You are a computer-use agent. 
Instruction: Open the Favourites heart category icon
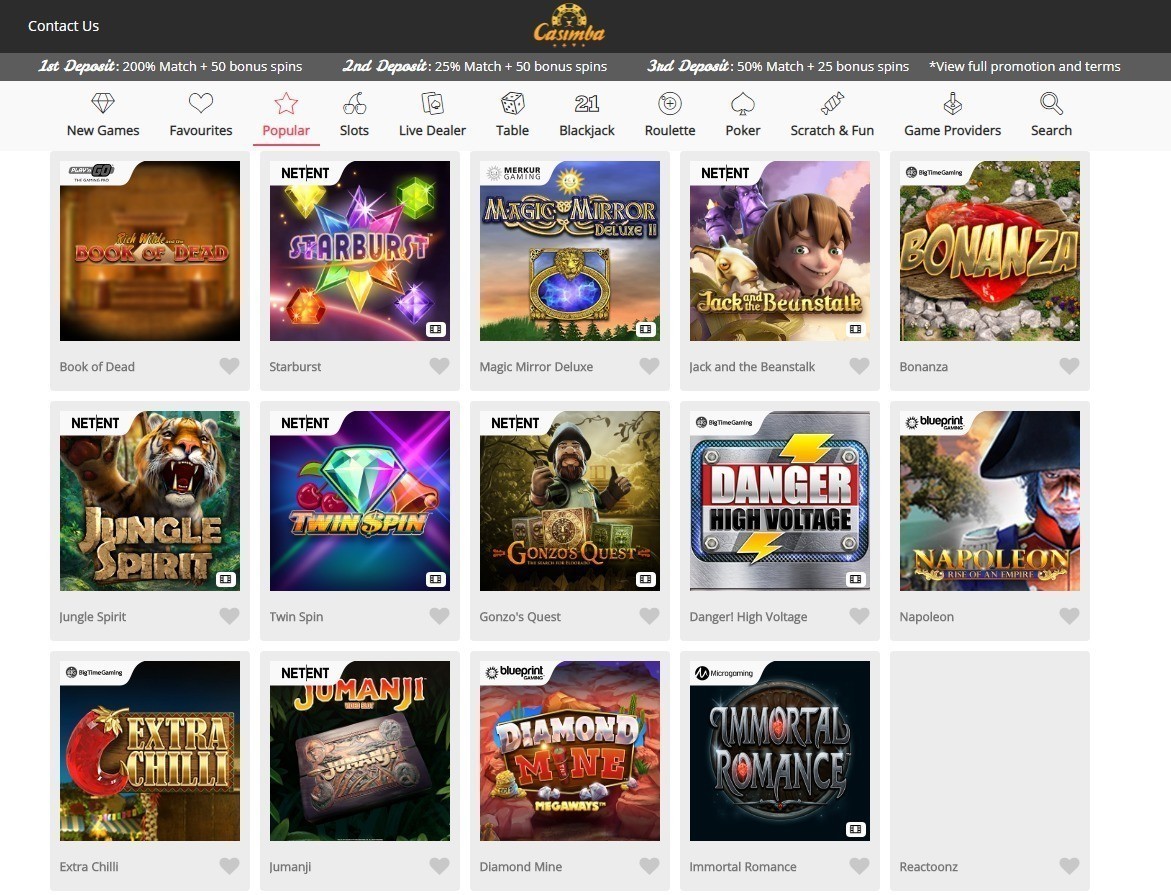(201, 103)
